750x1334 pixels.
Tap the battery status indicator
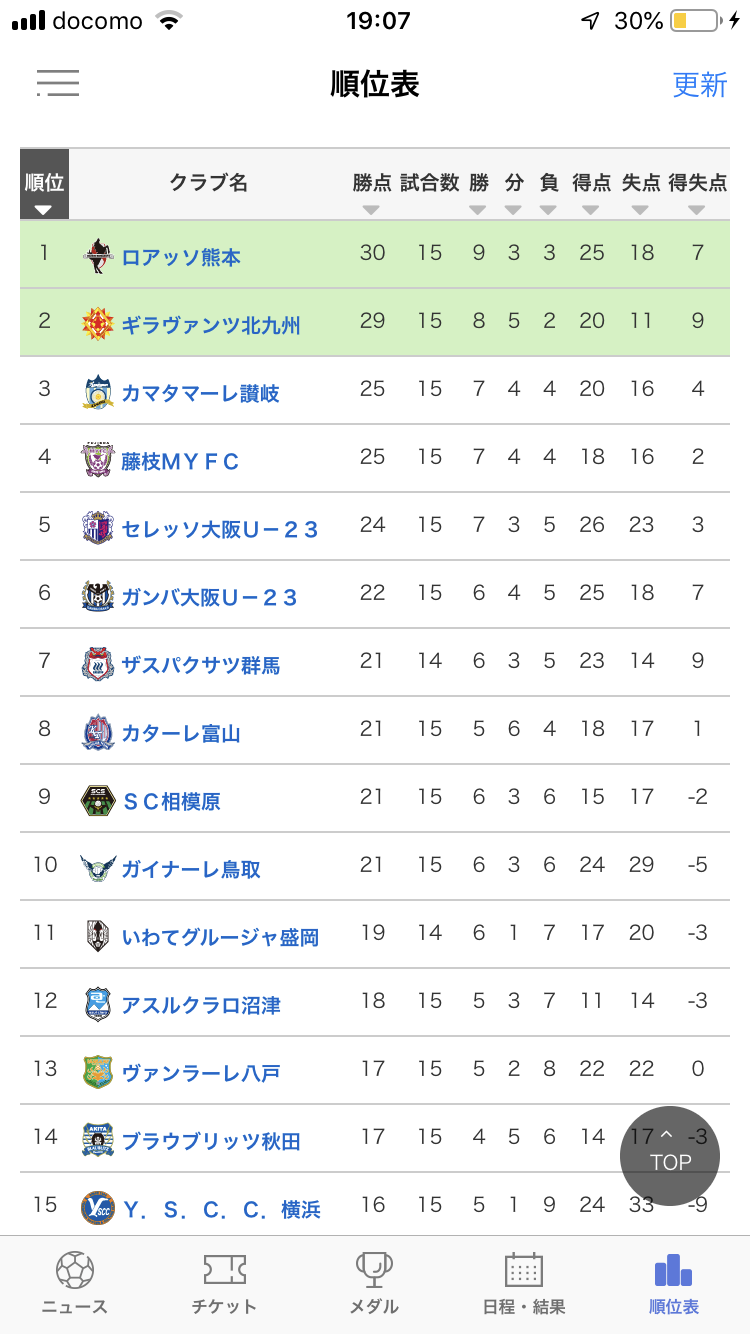pyautogui.click(x=694, y=21)
